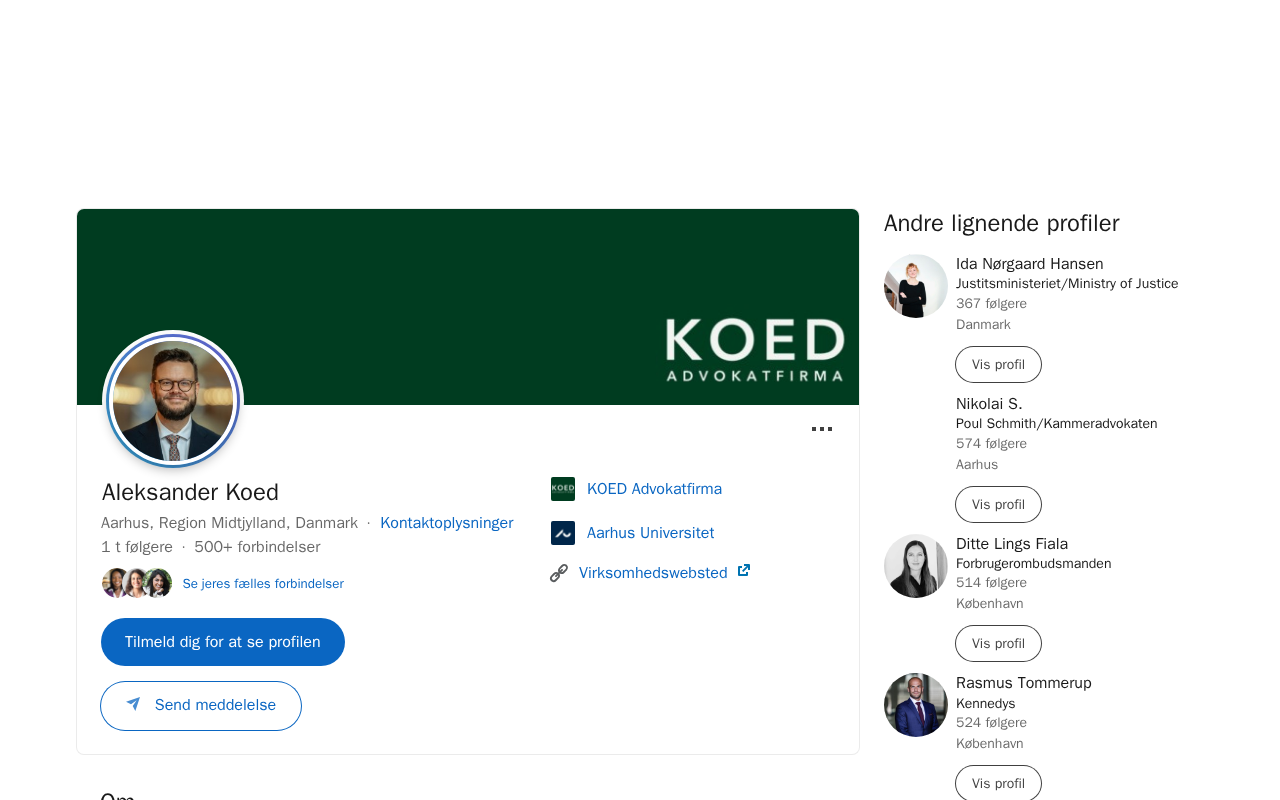Click 'Se jeres fælles forbindelser' link
This screenshot has height=800, width=1280.
point(263,584)
